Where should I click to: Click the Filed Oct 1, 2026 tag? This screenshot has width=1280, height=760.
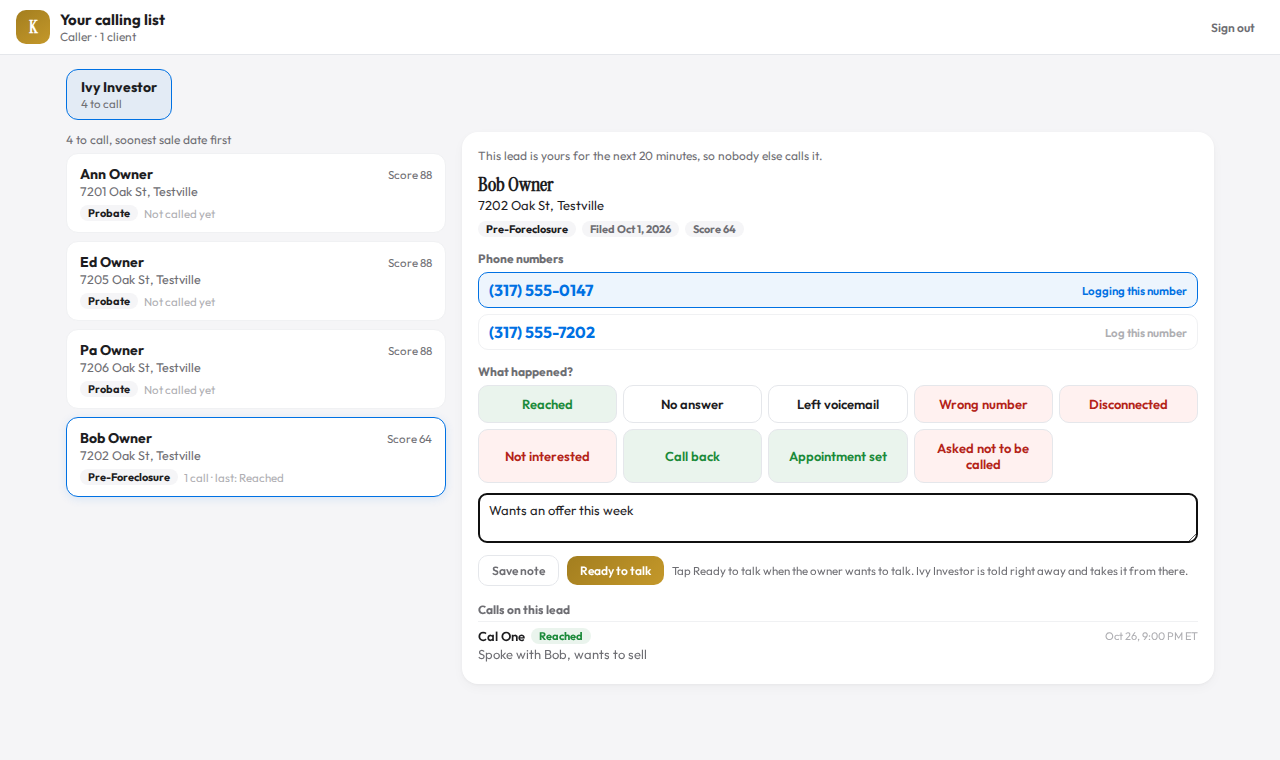click(630, 229)
